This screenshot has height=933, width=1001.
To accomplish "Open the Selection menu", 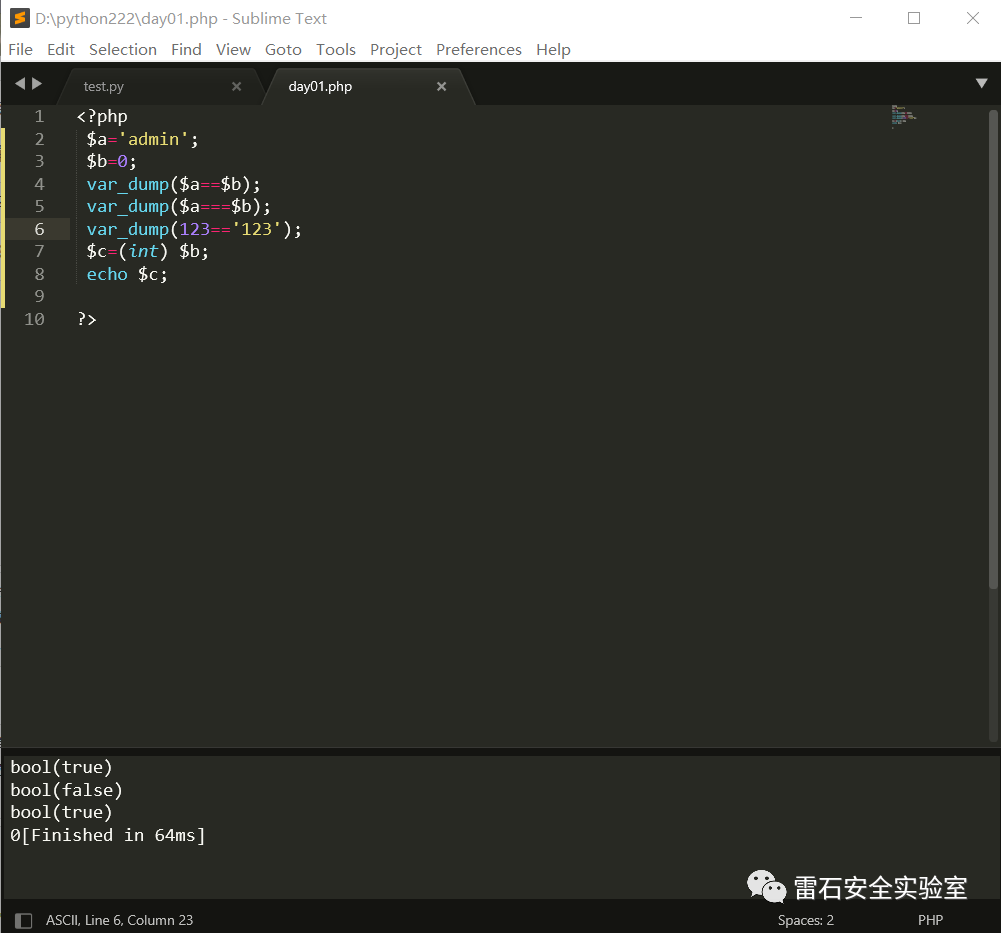I will tap(122, 49).
